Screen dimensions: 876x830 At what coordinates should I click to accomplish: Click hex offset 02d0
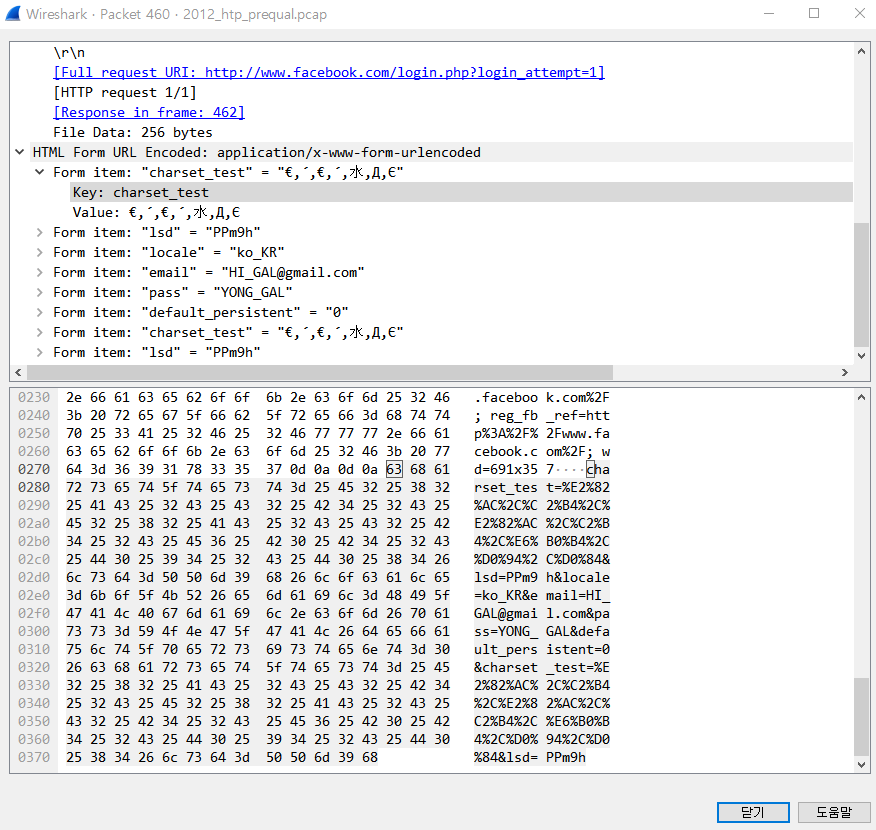pyautogui.click(x=34, y=578)
